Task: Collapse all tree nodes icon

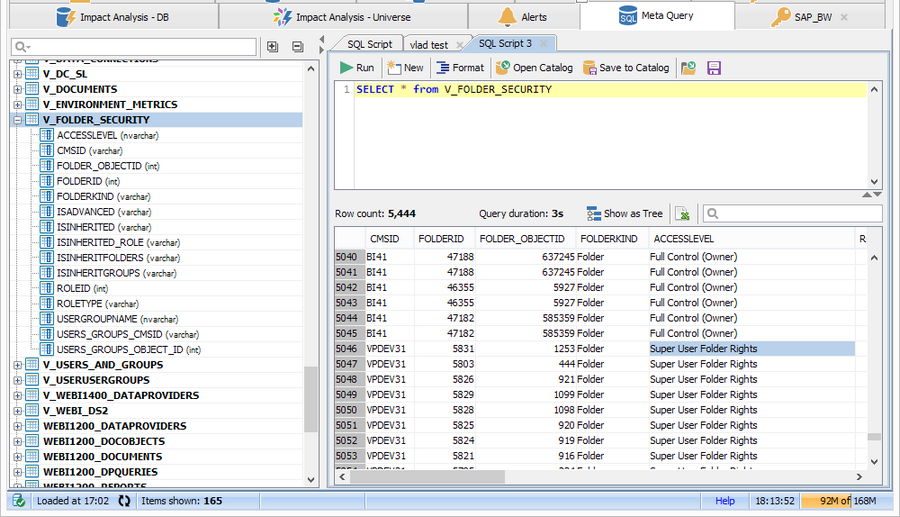Action: coord(297,47)
